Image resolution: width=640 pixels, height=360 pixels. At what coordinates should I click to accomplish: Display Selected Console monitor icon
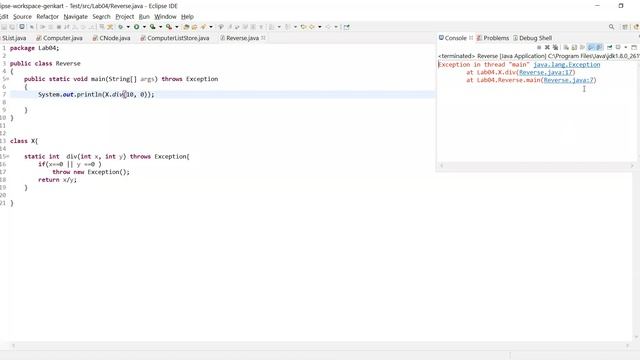pyautogui.click(x=618, y=47)
